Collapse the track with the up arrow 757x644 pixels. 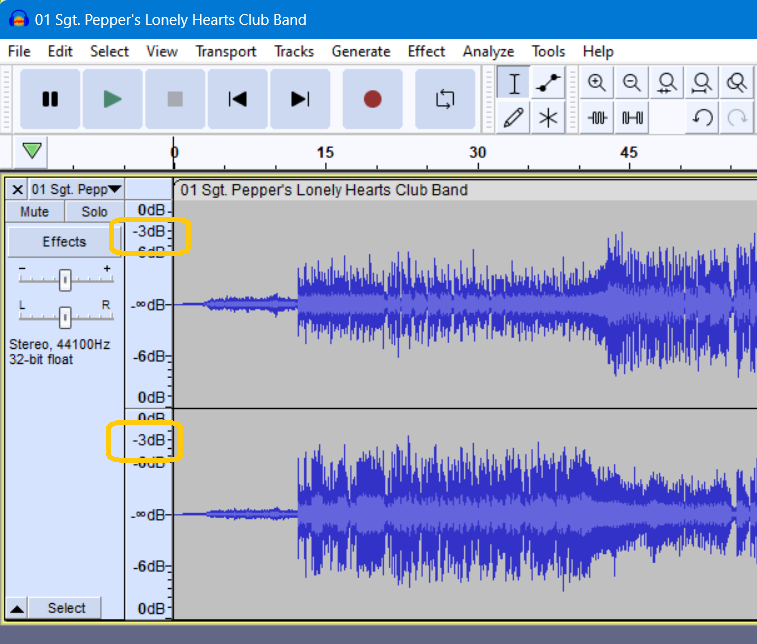(x=17, y=608)
